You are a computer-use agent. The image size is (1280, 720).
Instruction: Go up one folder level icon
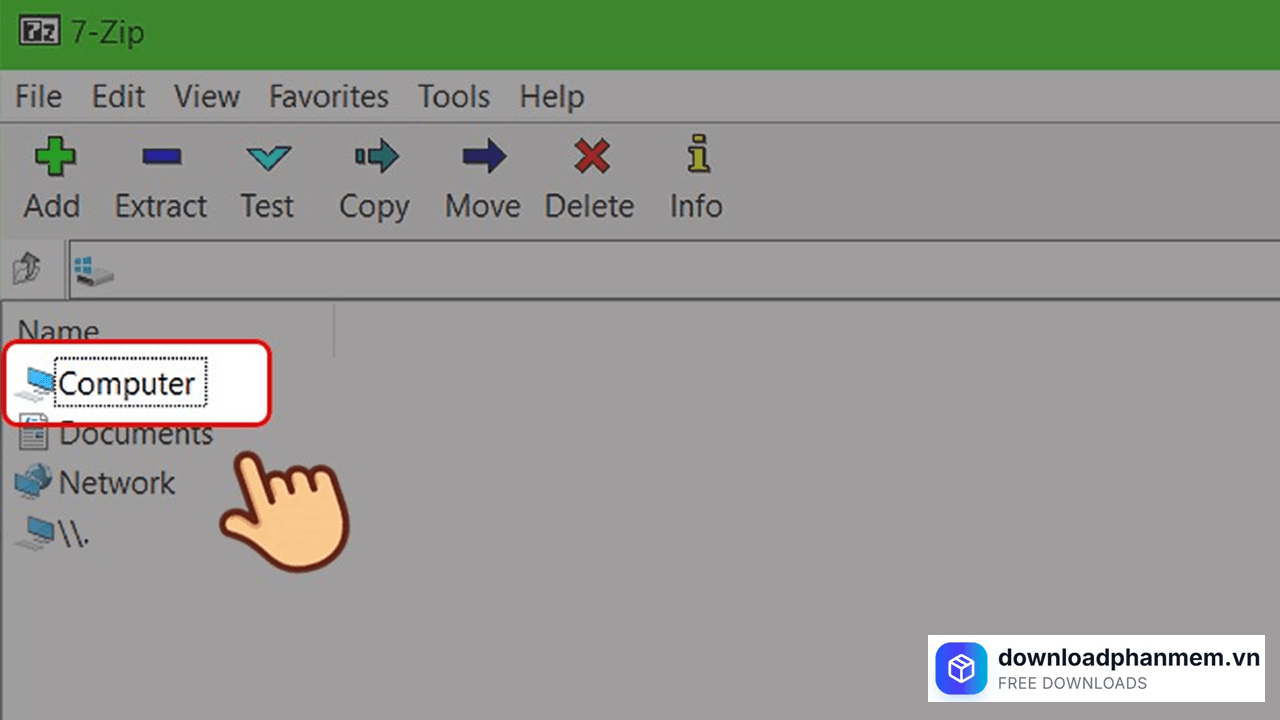point(26,268)
